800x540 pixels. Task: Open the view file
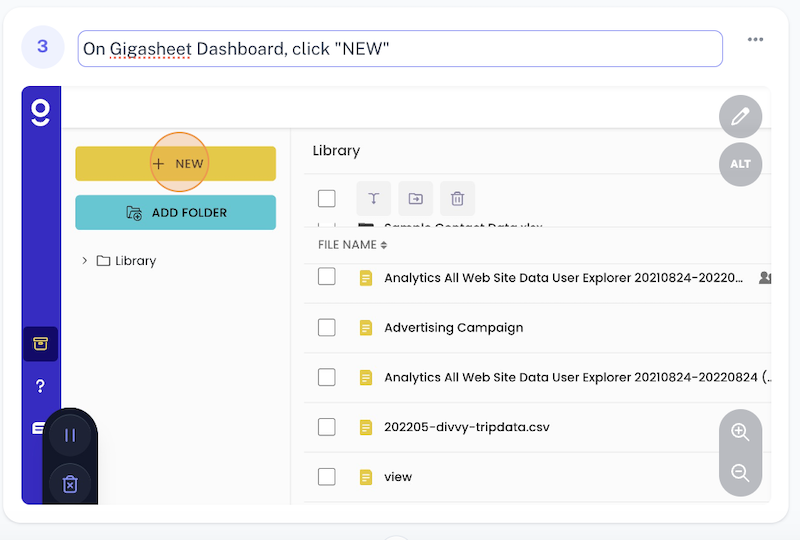point(398,477)
